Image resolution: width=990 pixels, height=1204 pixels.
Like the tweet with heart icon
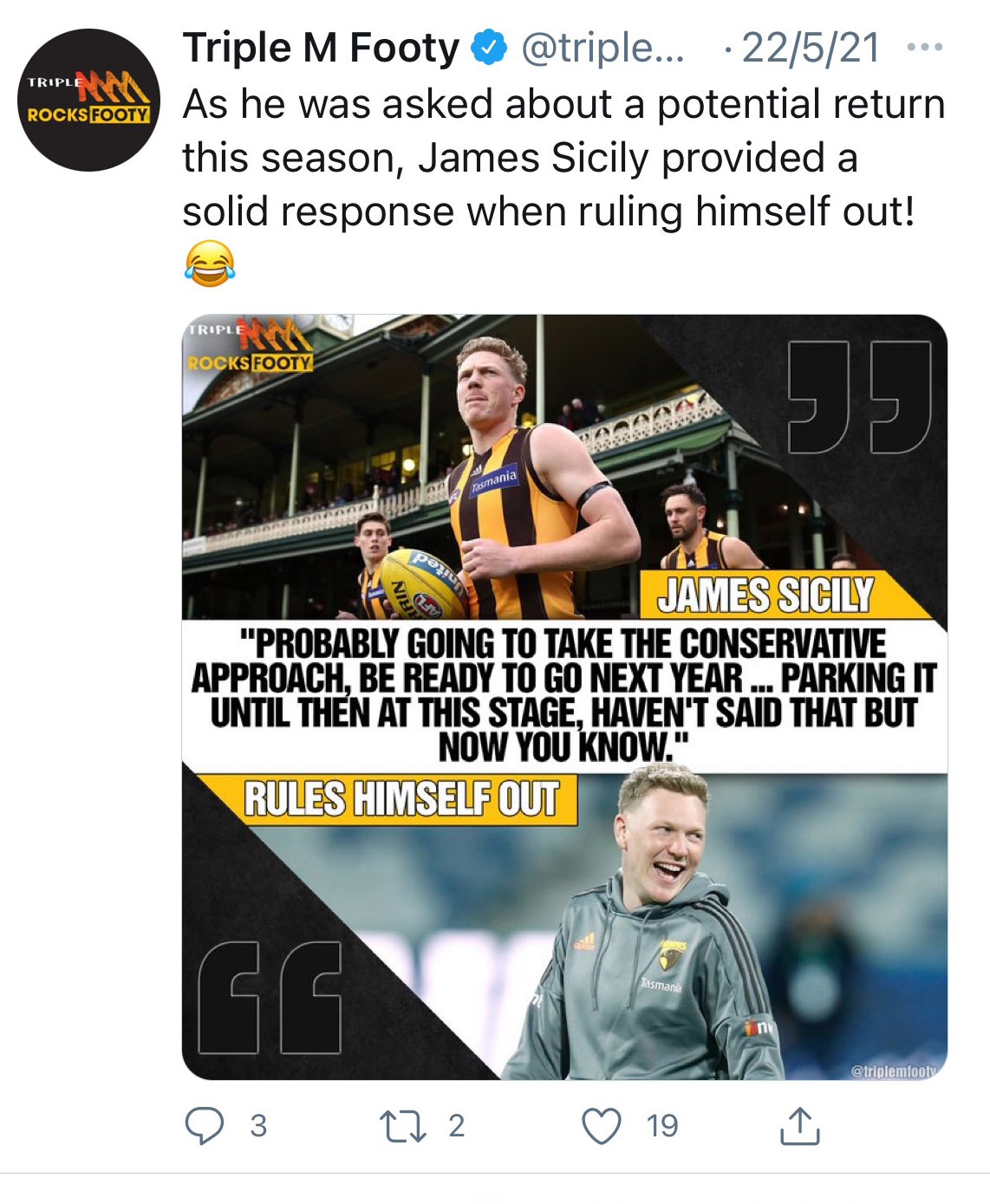pos(602,1126)
